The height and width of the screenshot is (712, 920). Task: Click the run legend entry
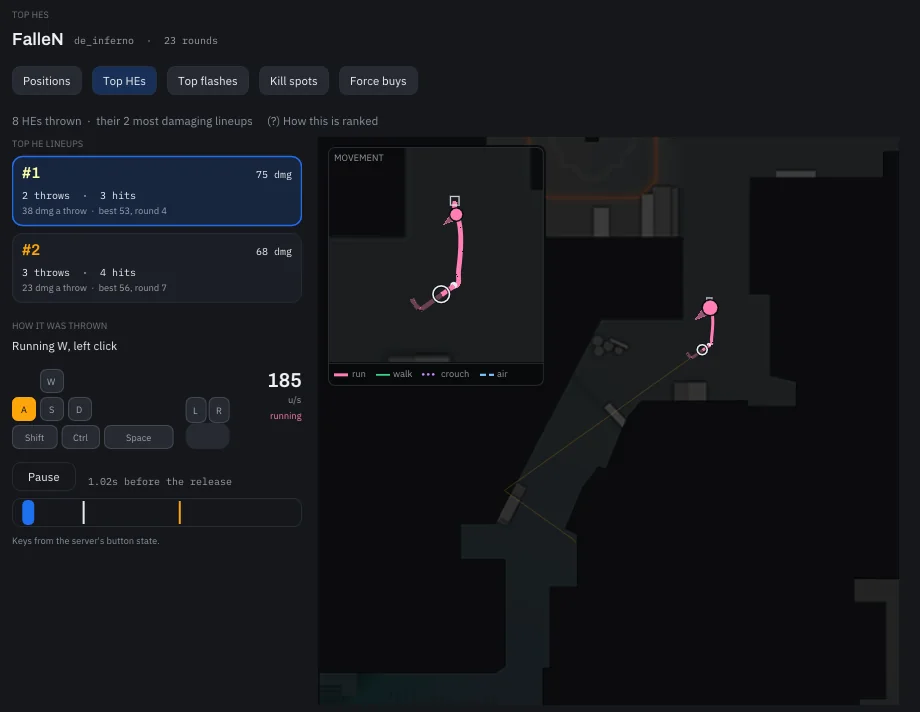350,374
